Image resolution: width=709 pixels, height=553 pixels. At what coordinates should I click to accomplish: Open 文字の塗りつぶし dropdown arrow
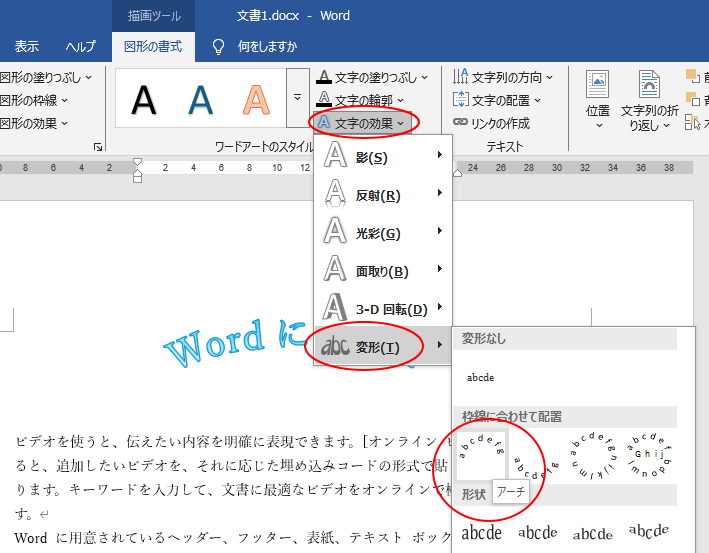coord(425,78)
